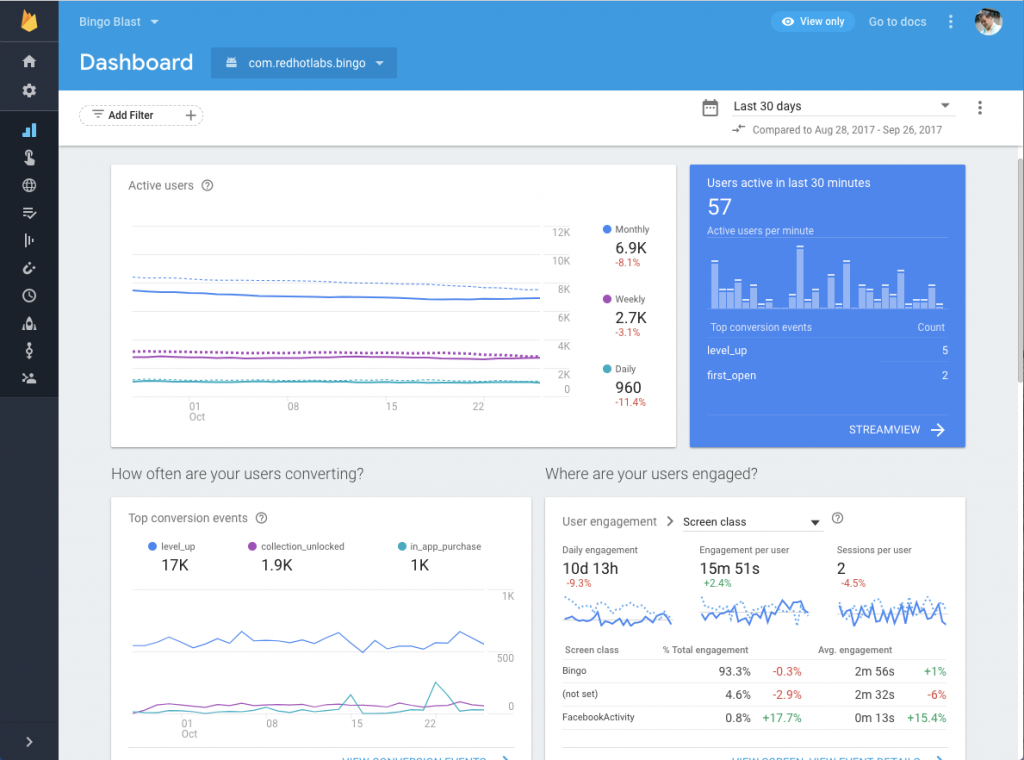Open the Last 30 days date dropdown

point(841,106)
